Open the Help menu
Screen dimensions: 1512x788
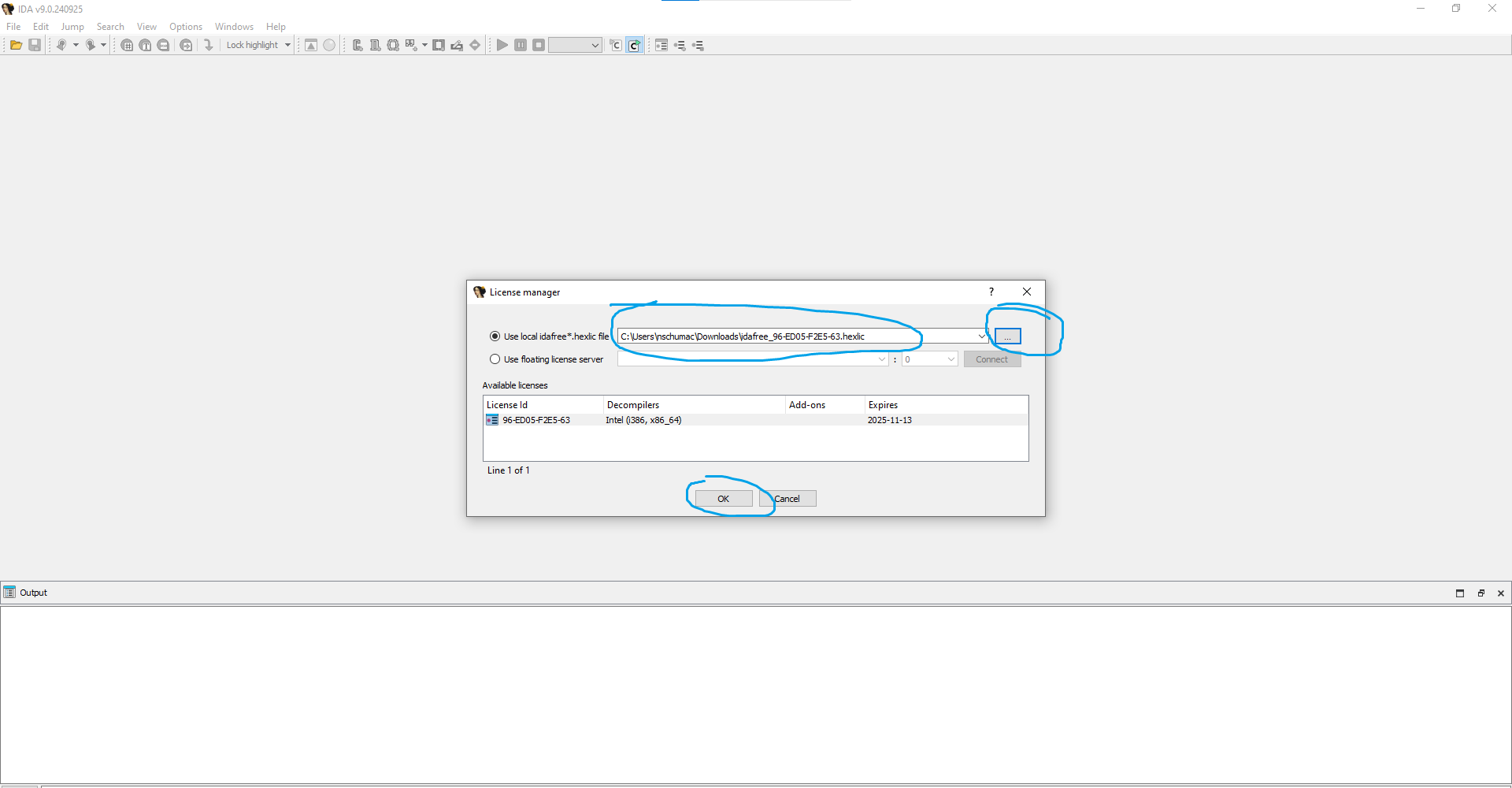pyautogui.click(x=276, y=26)
